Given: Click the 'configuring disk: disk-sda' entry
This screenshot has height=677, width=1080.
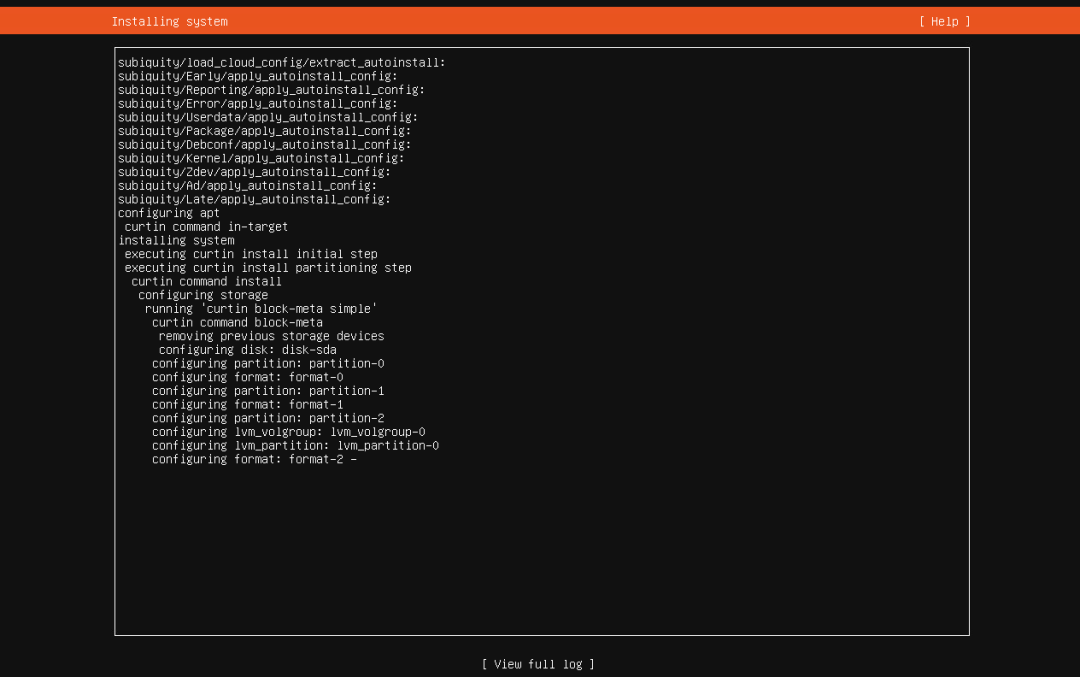Looking at the screenshot, I should (247, 350).
